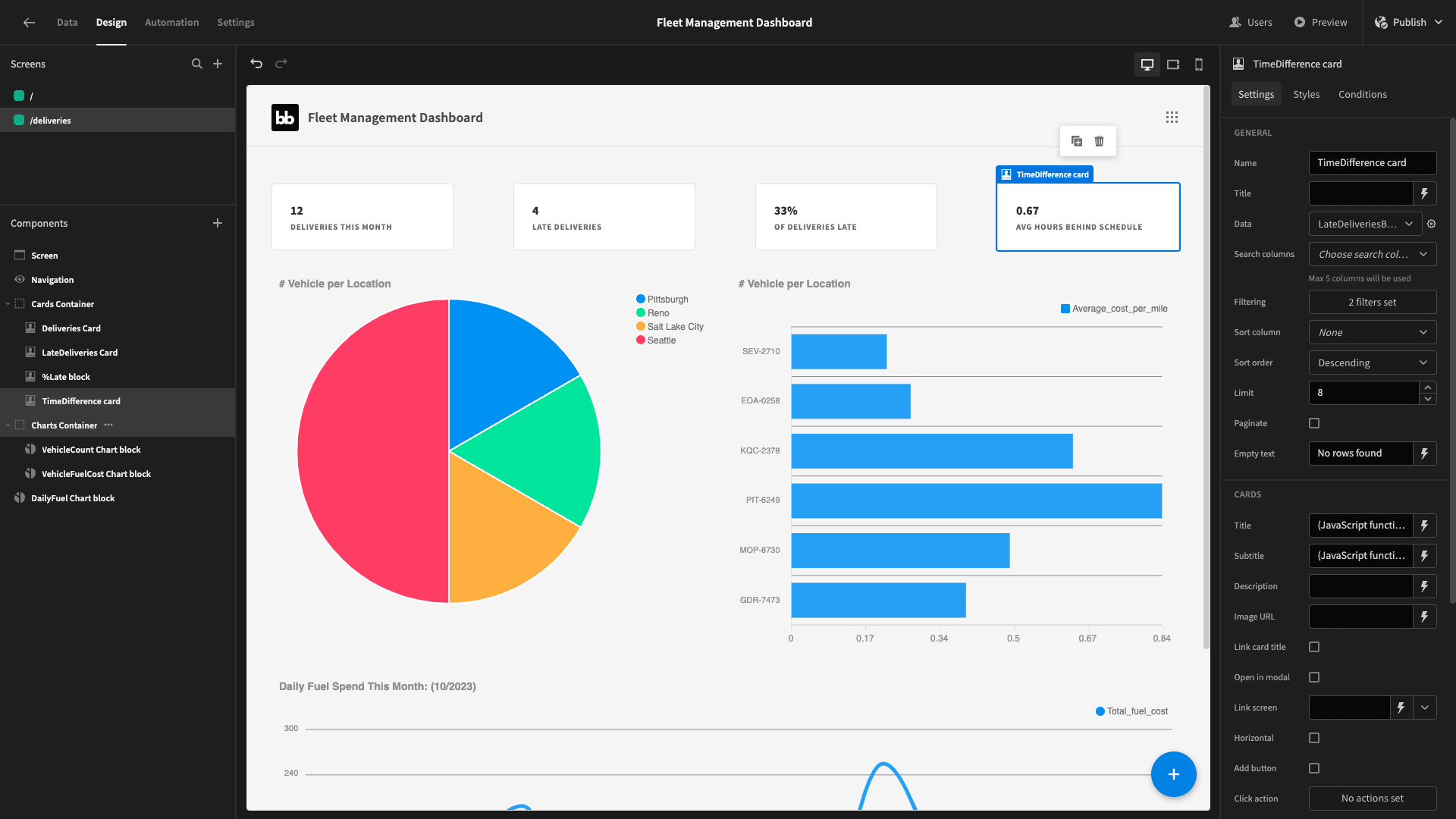Enable the Paginate checkbox
The image size is (1456, 819).
coord(1314,423)
